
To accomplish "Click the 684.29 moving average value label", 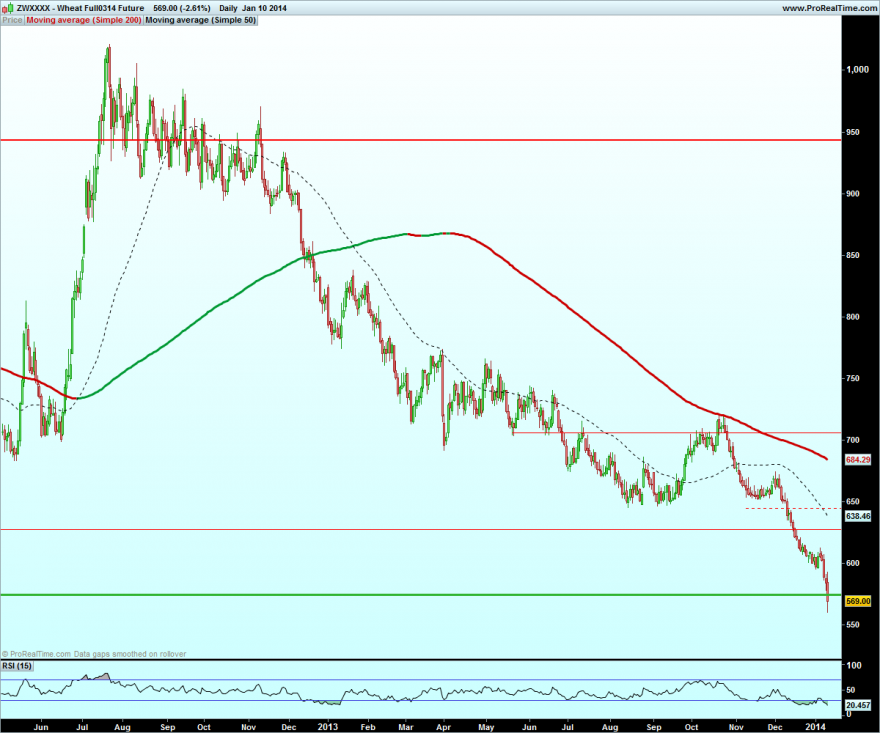I will pos(858,460).
